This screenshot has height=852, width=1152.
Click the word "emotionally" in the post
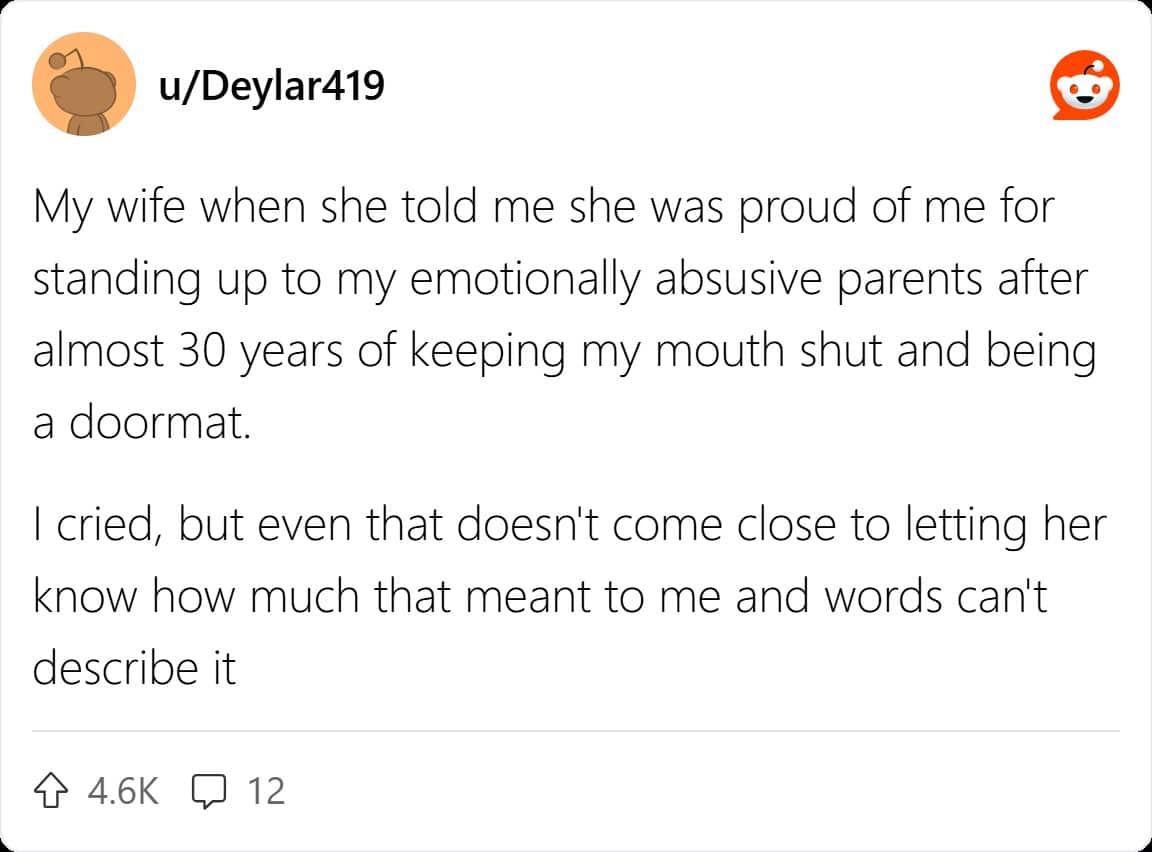[526, 281]
